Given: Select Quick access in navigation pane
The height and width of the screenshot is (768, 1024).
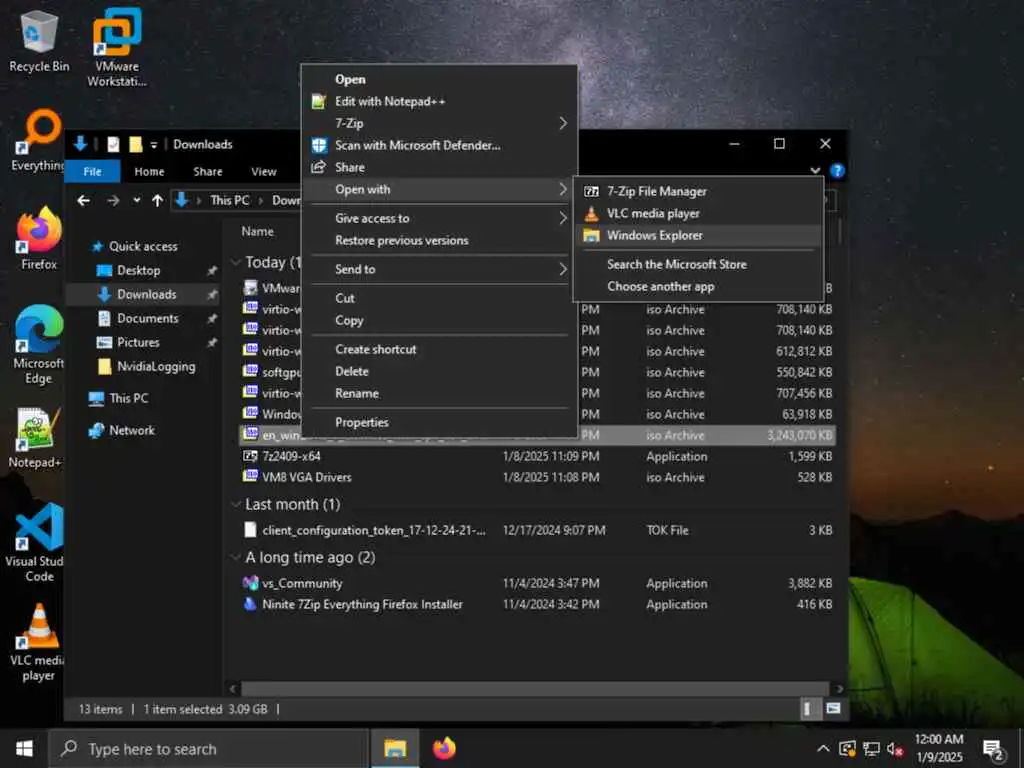Looking at the screenshot, I should pyautogui.click(x=143, y=246).
